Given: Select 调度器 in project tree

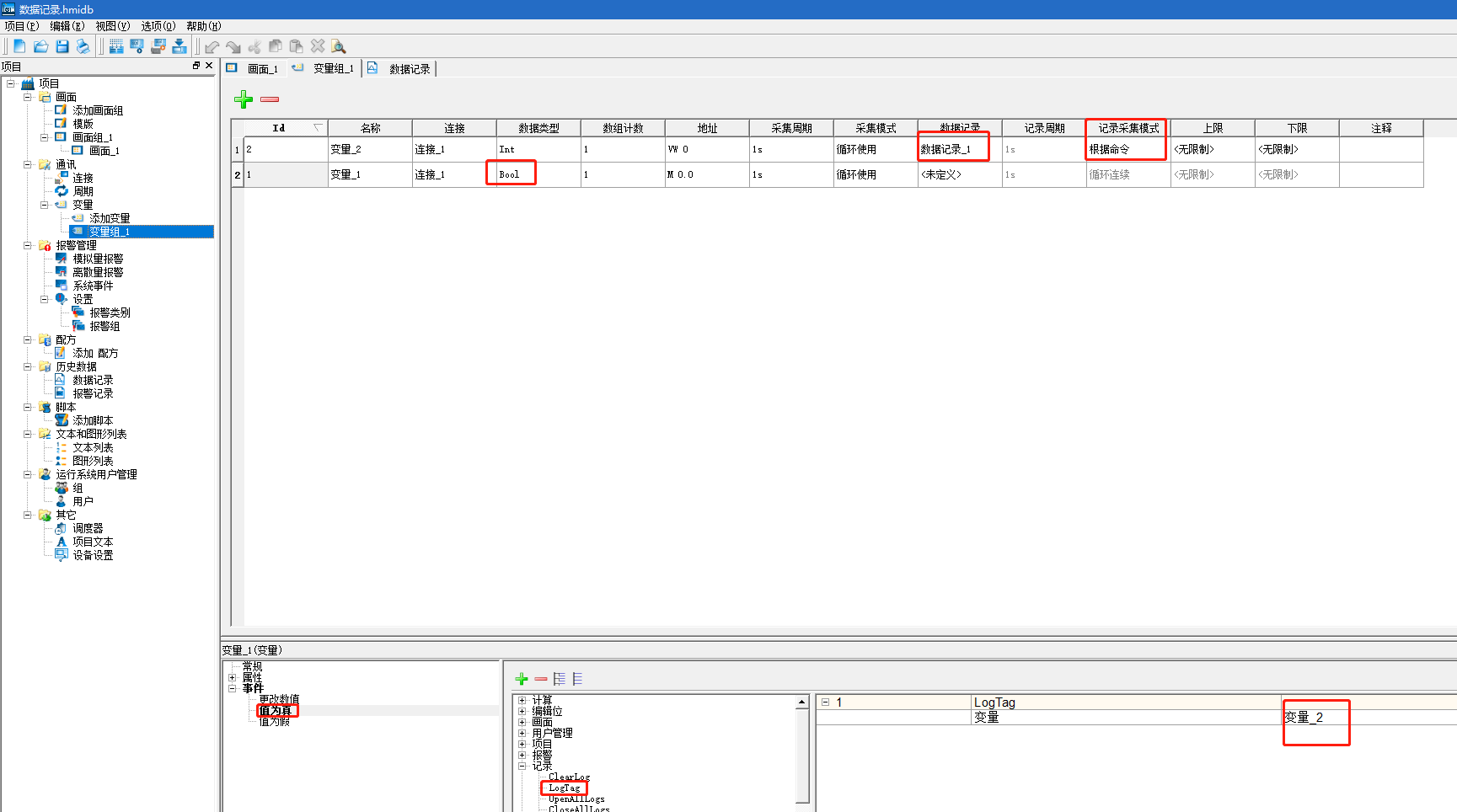Looking at the screenshot, I should point(88,528).
